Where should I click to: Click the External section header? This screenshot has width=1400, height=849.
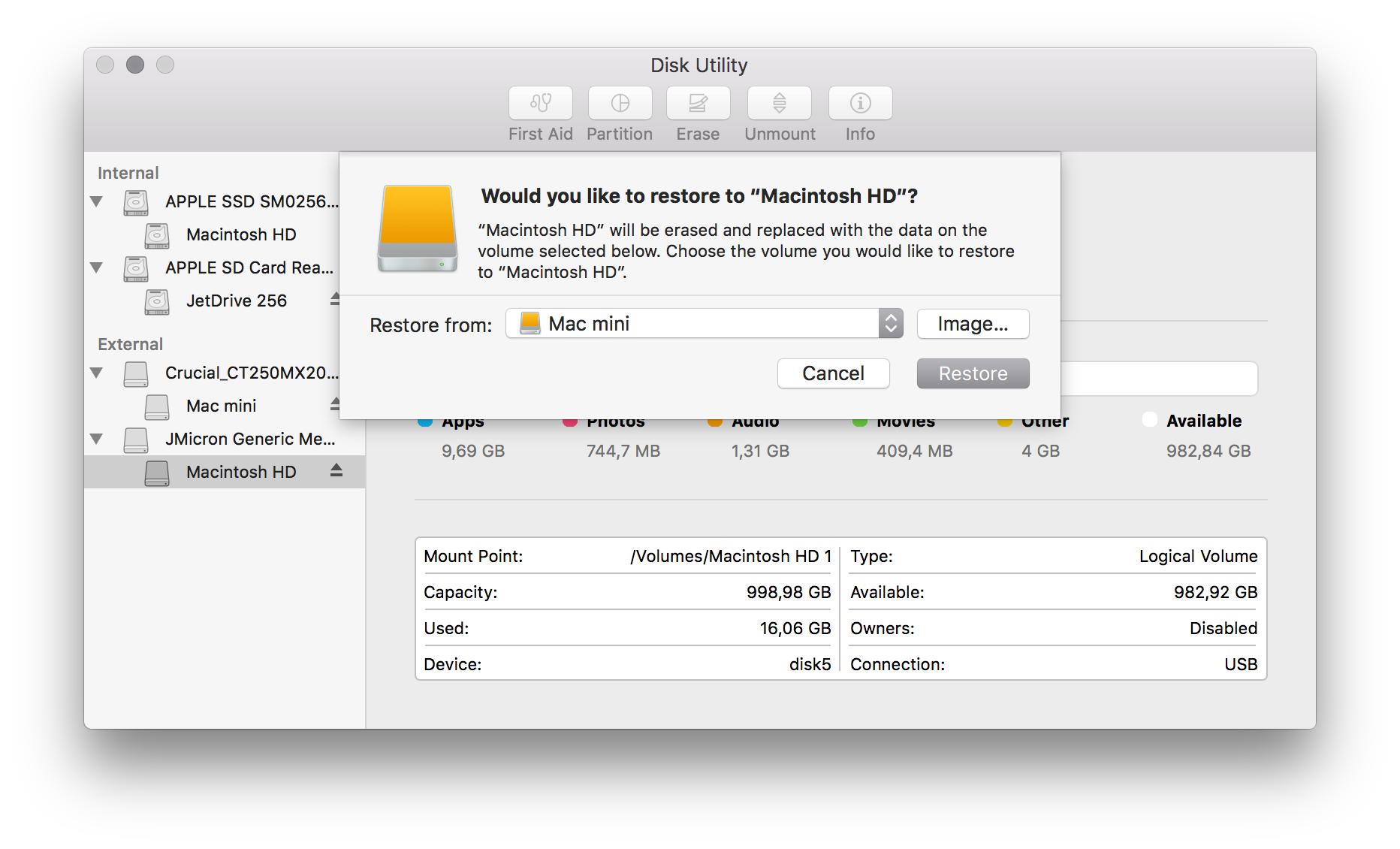(x=130, y=345)
